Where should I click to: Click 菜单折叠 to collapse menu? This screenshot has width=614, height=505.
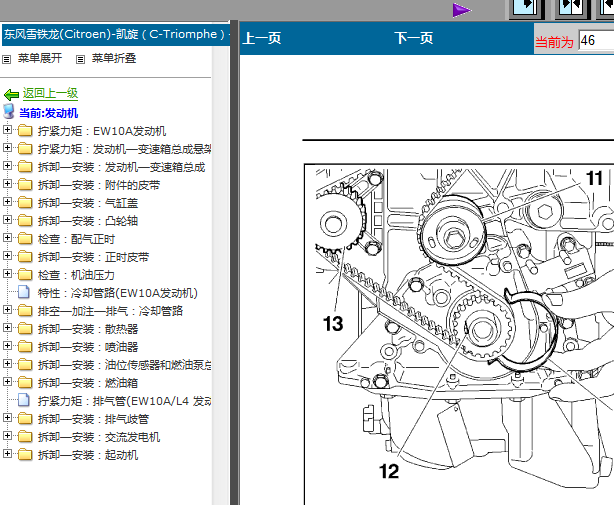coord(114,58)
